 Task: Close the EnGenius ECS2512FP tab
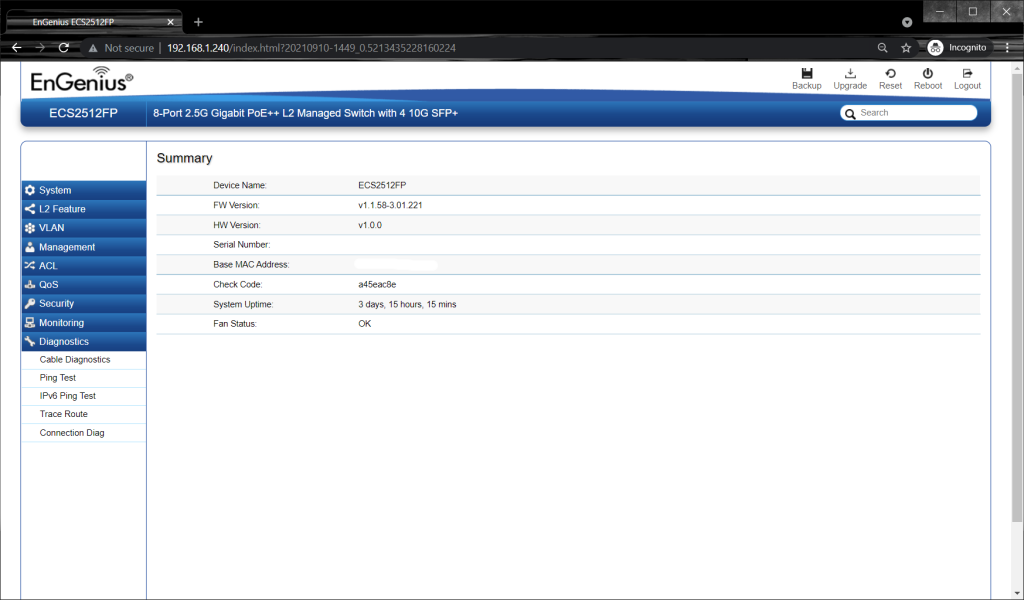point(170,22)
